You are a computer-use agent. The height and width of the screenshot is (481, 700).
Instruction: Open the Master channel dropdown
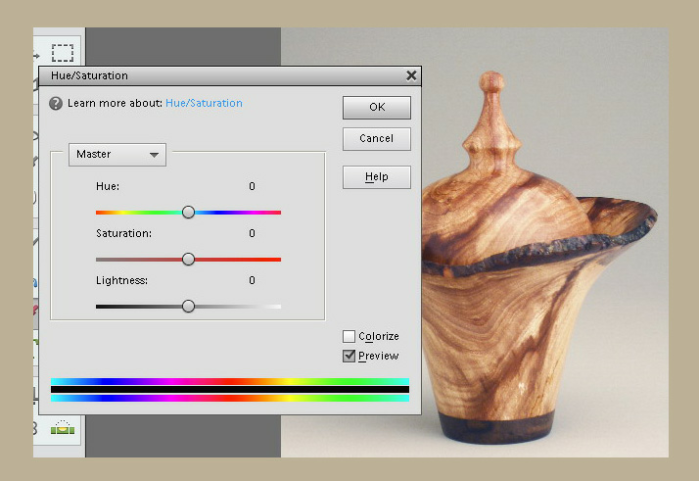[117, 155]
